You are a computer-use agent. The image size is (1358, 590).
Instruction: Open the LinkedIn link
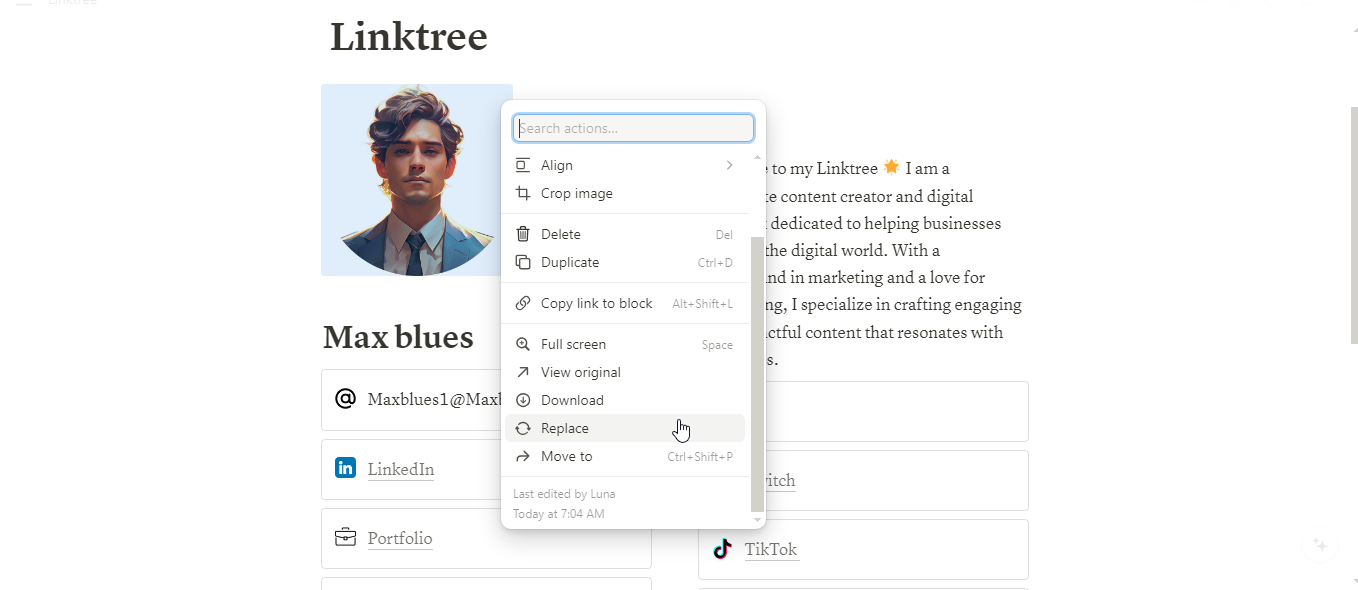pos(400,469)
